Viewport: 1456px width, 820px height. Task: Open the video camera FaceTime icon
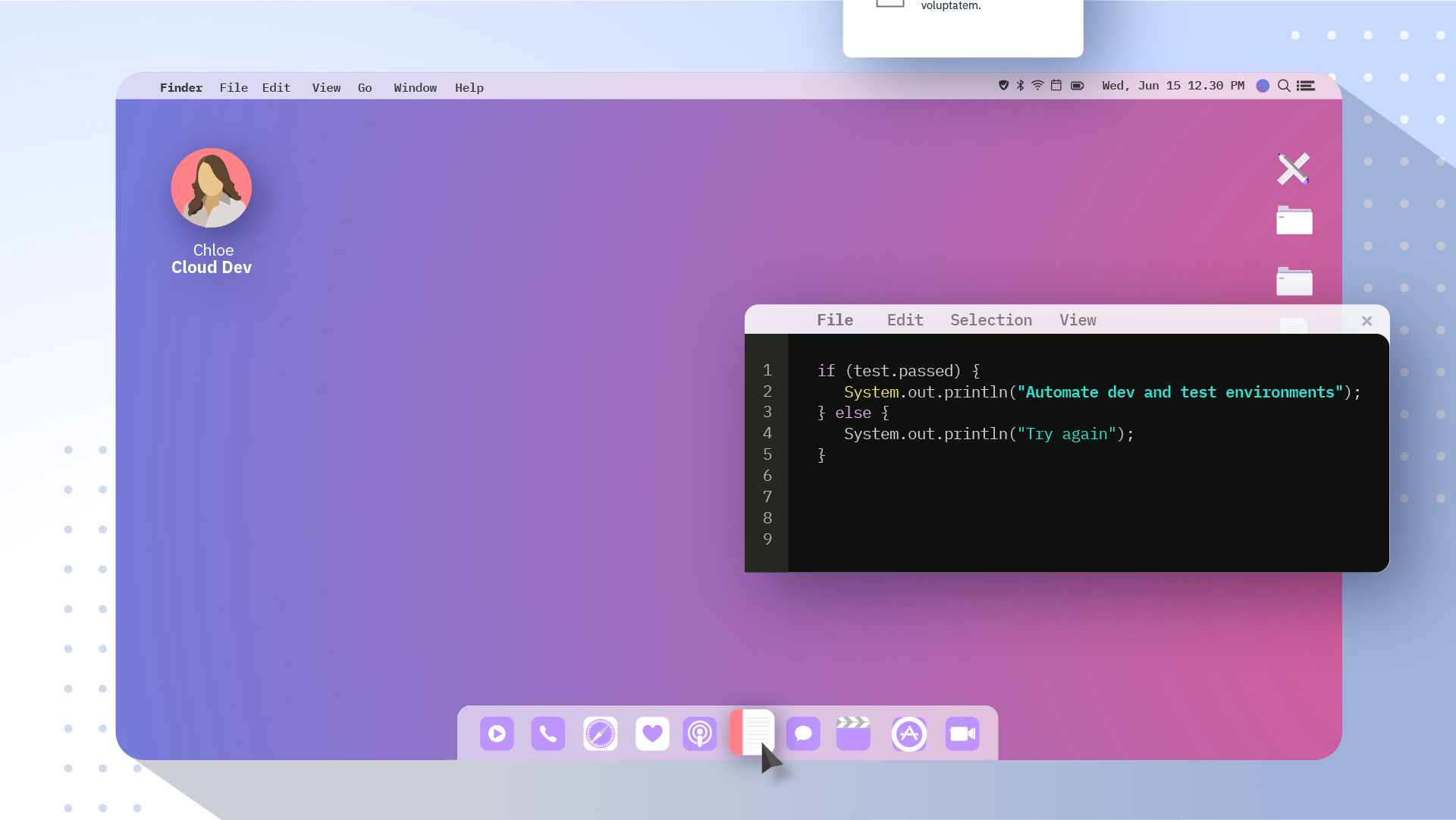[962, 734]
